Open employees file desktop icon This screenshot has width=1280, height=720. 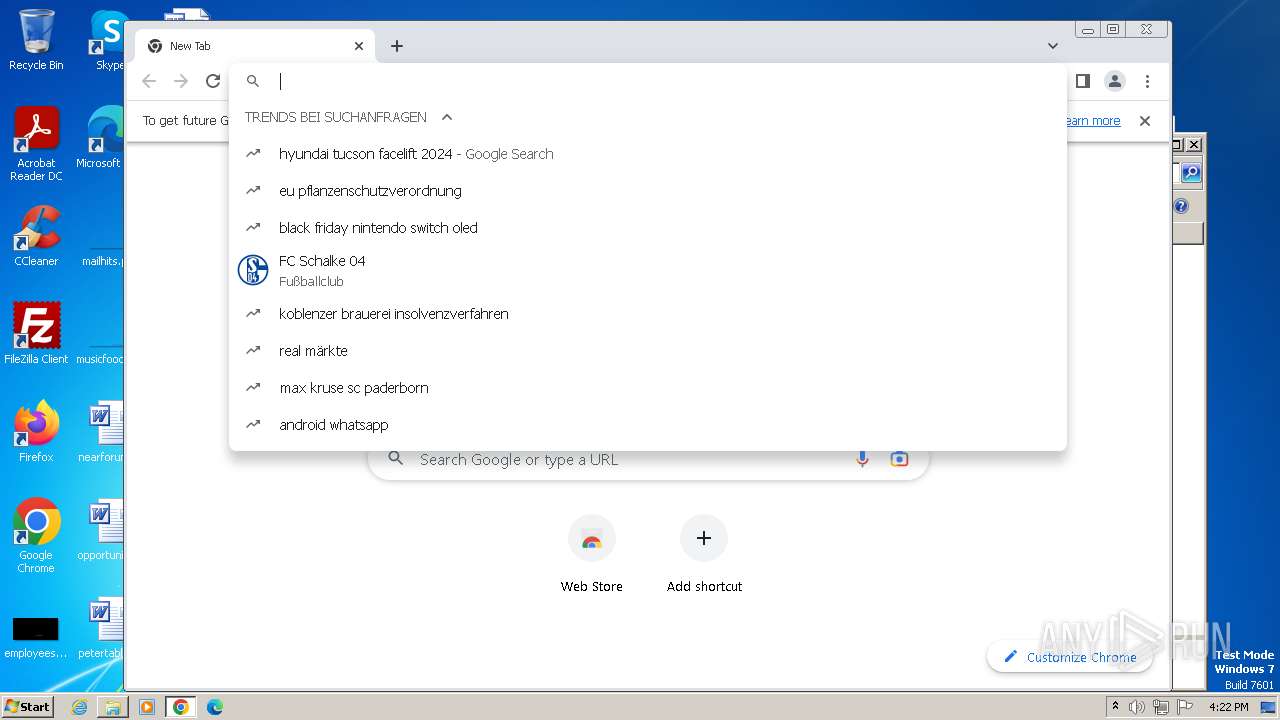tap(36, 638)
